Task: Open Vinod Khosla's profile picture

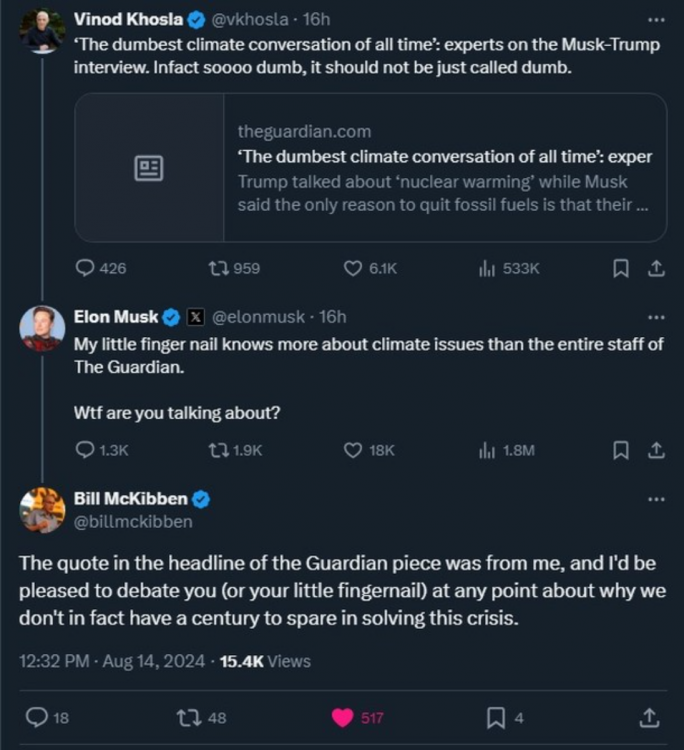Action: [42, 31]
